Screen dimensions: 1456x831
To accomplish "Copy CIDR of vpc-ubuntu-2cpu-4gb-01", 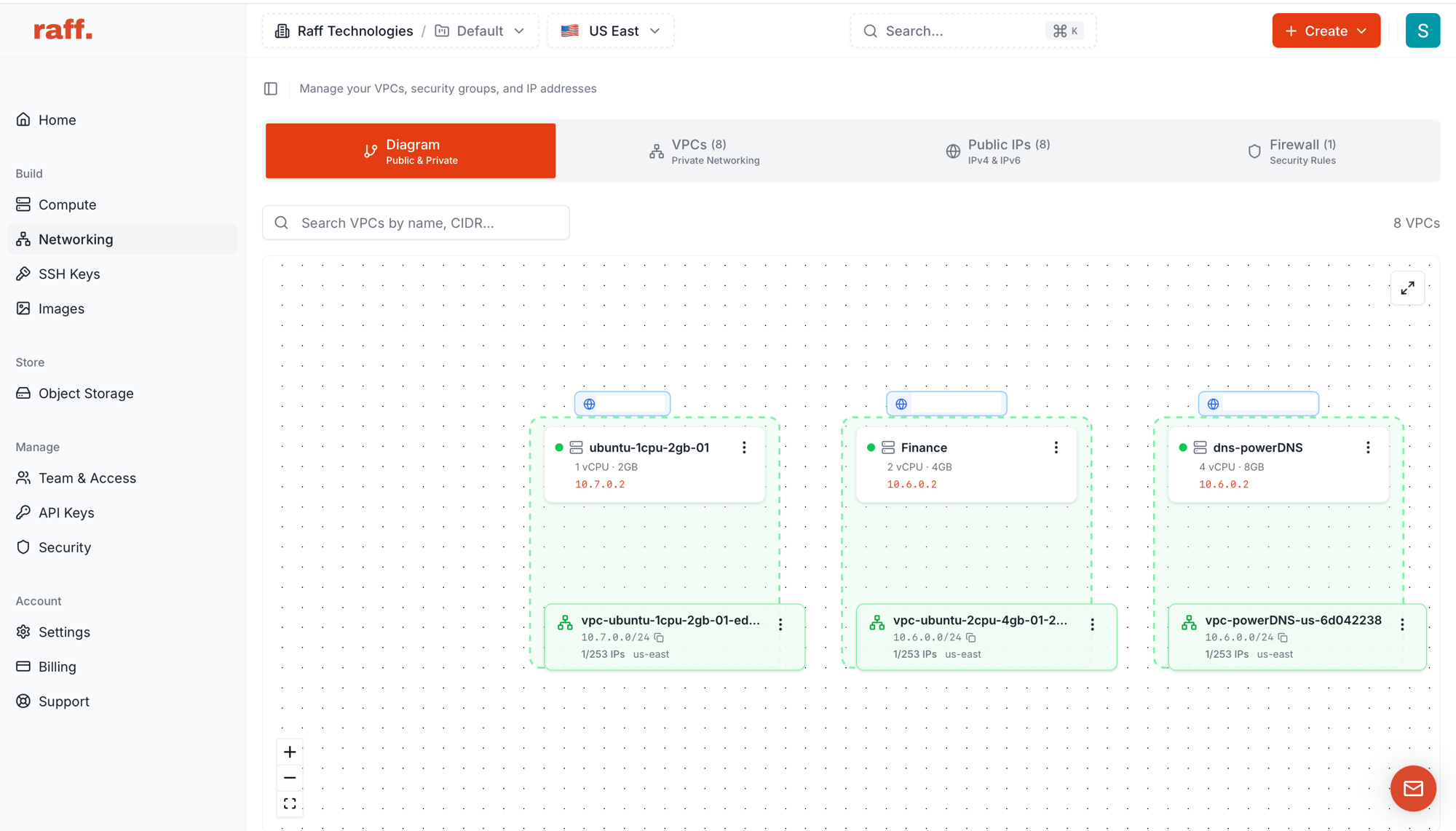I will 971,637.
